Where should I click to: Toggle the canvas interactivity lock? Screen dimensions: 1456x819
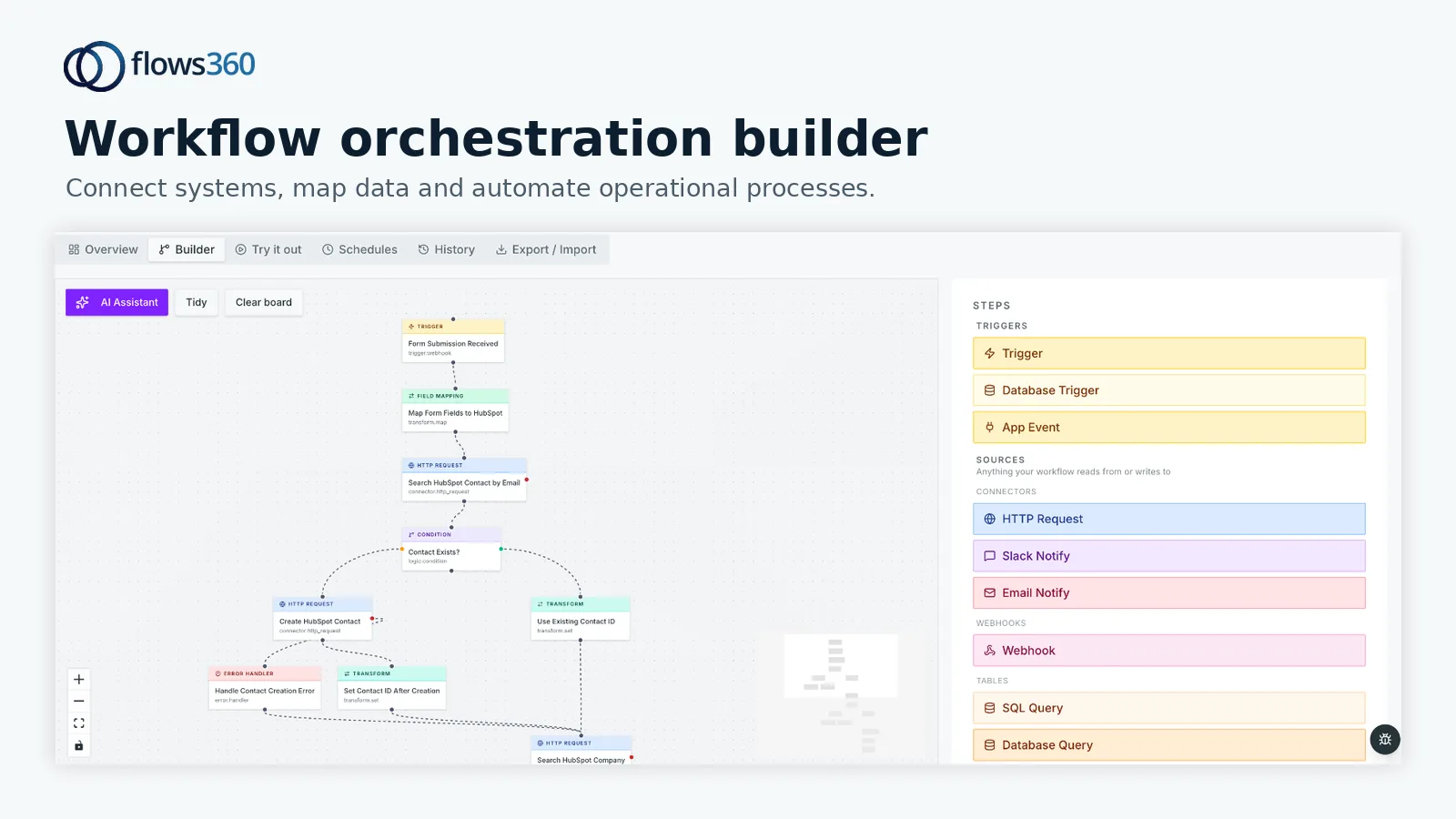(79, 746)
